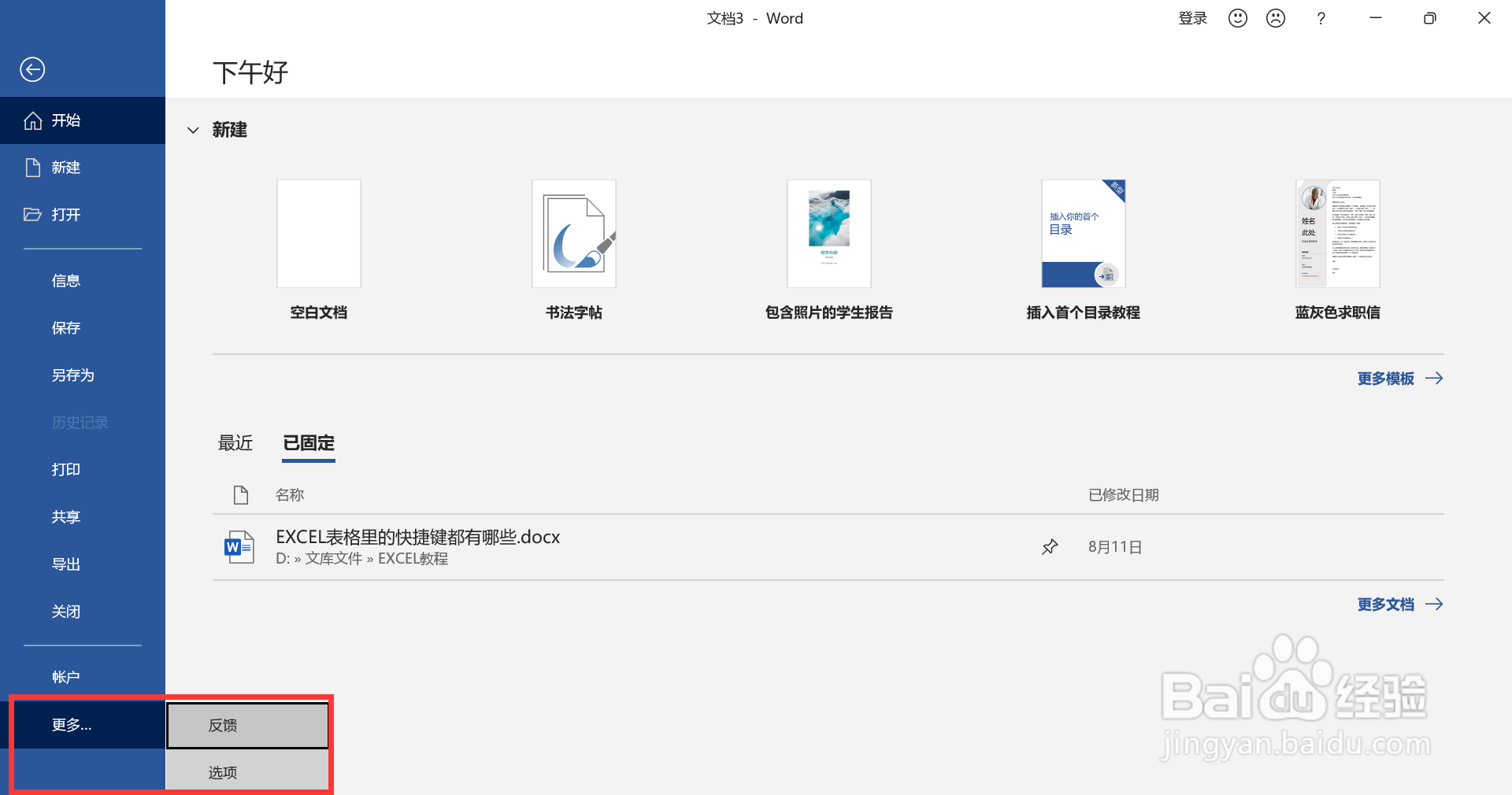Click 登录 to sign in

click(1193, 18)
